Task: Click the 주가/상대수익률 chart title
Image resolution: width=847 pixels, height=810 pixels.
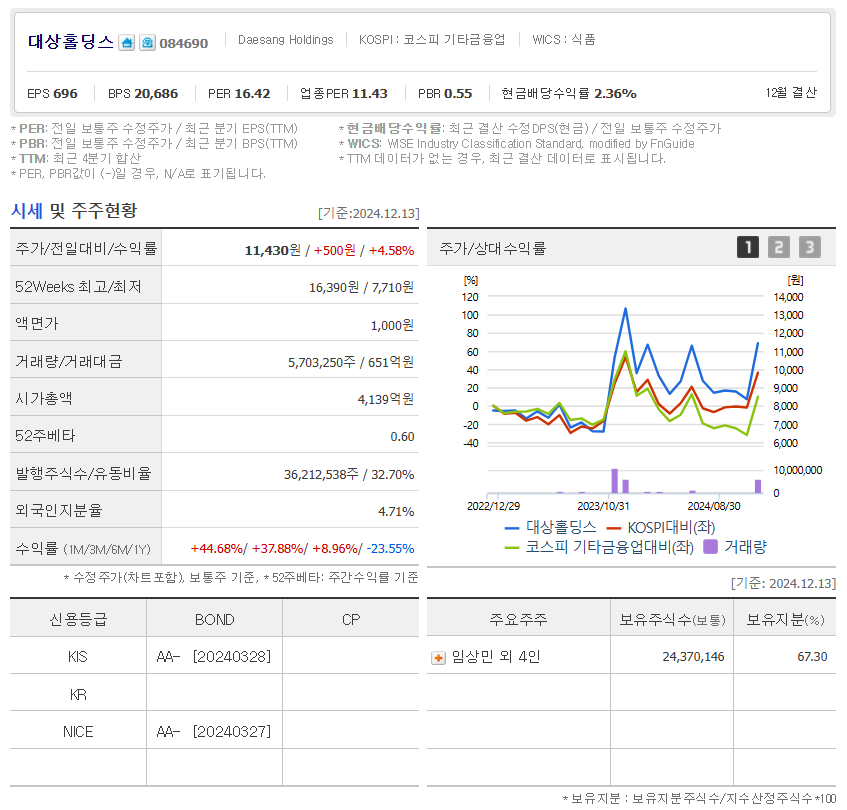Action: [493, 248]
